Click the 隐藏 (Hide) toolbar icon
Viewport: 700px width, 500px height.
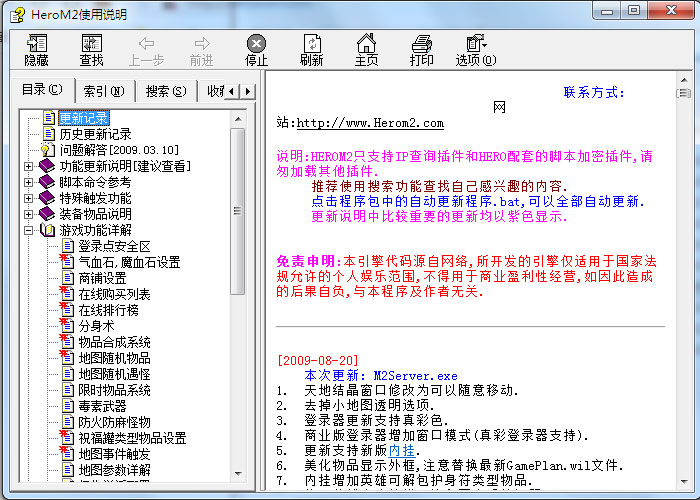[x=37, y=50]
